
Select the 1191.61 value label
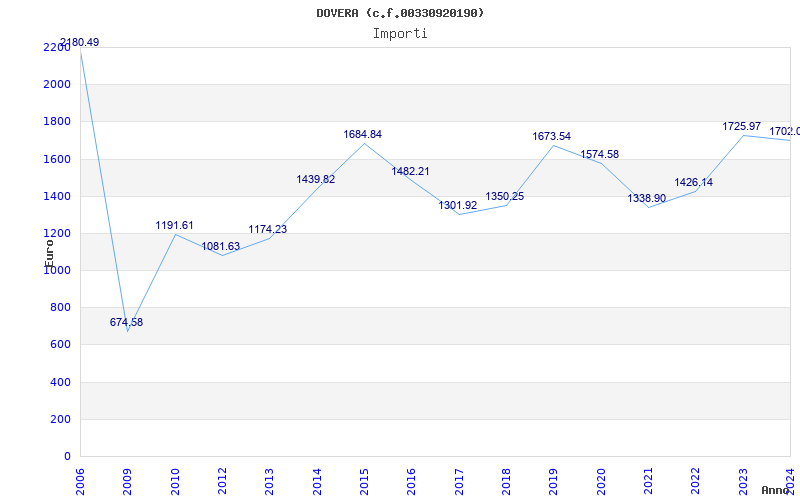click(174, 226)
